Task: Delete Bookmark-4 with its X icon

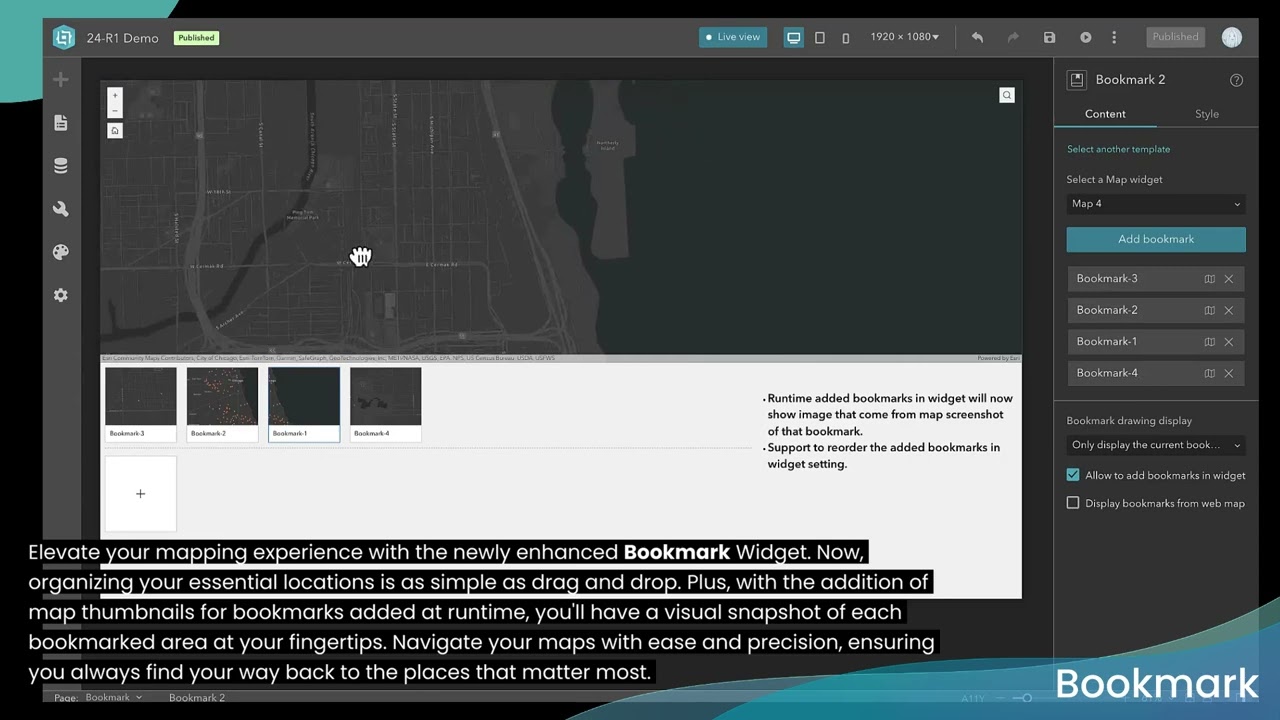Action: pos(1229,373)
